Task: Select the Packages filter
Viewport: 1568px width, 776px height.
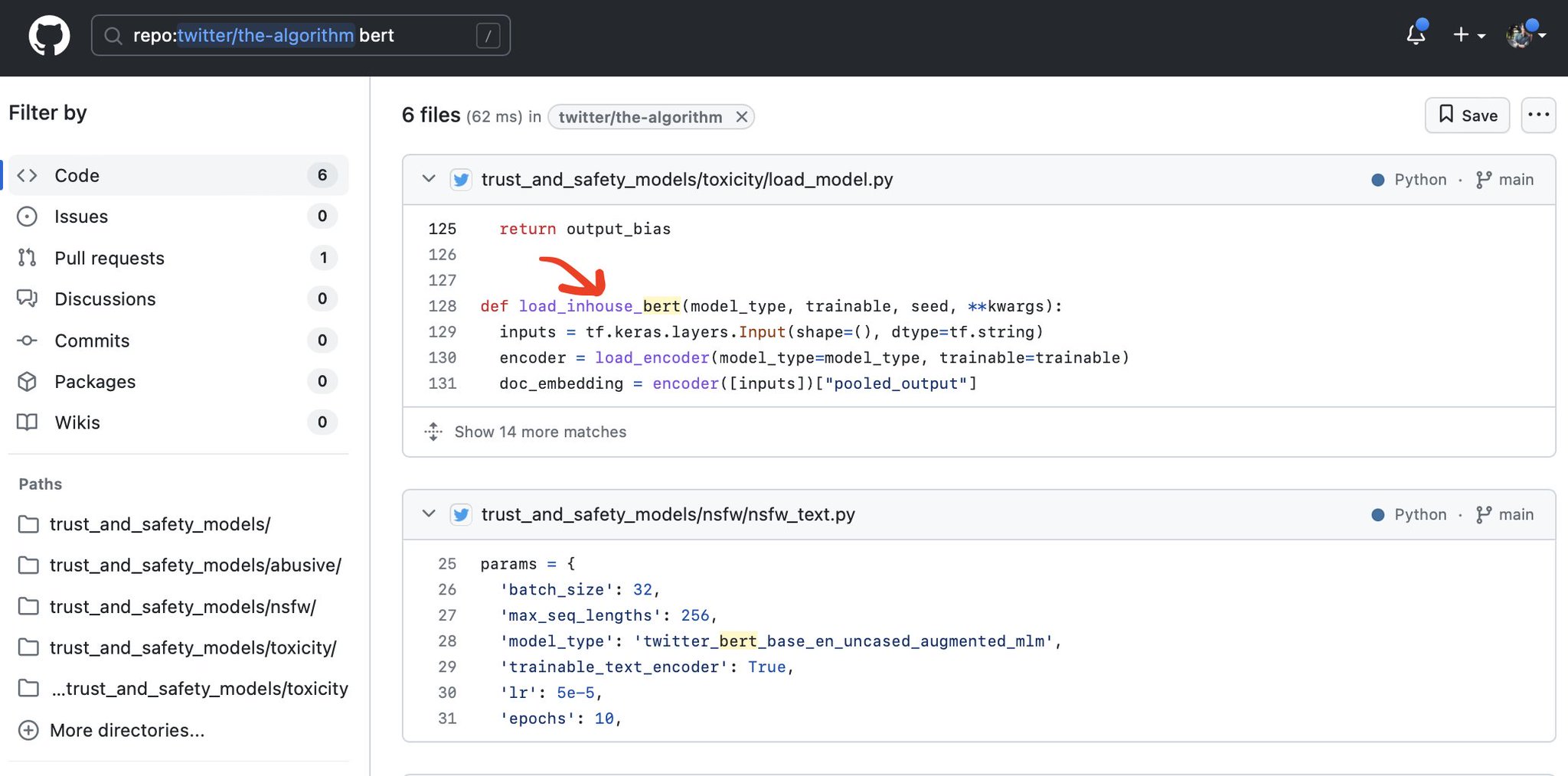Action: click(x=178, y=381)
